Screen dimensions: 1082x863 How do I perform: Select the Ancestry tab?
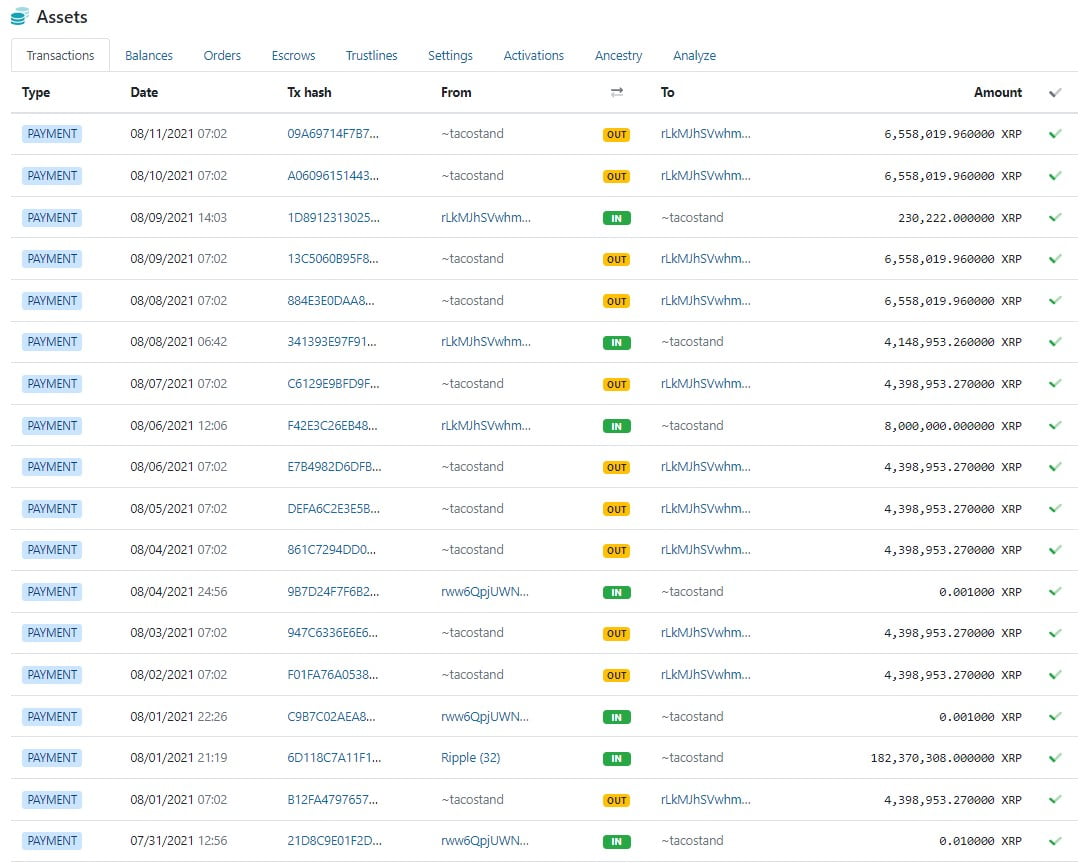tap(618, 56)
